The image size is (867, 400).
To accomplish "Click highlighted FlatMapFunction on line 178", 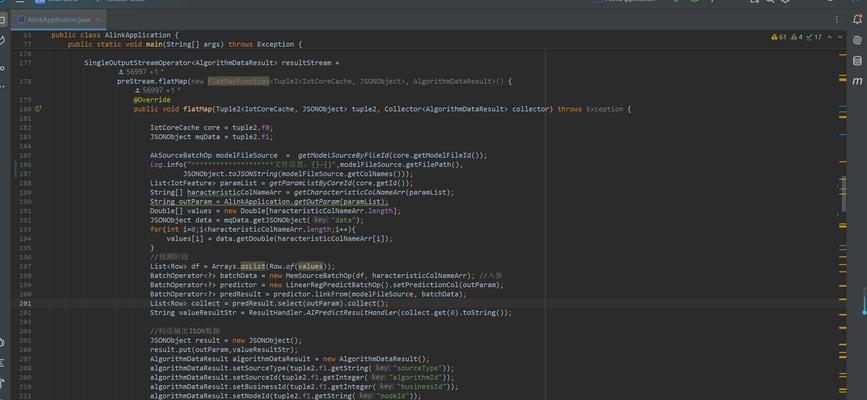I will tap(238, 81).
